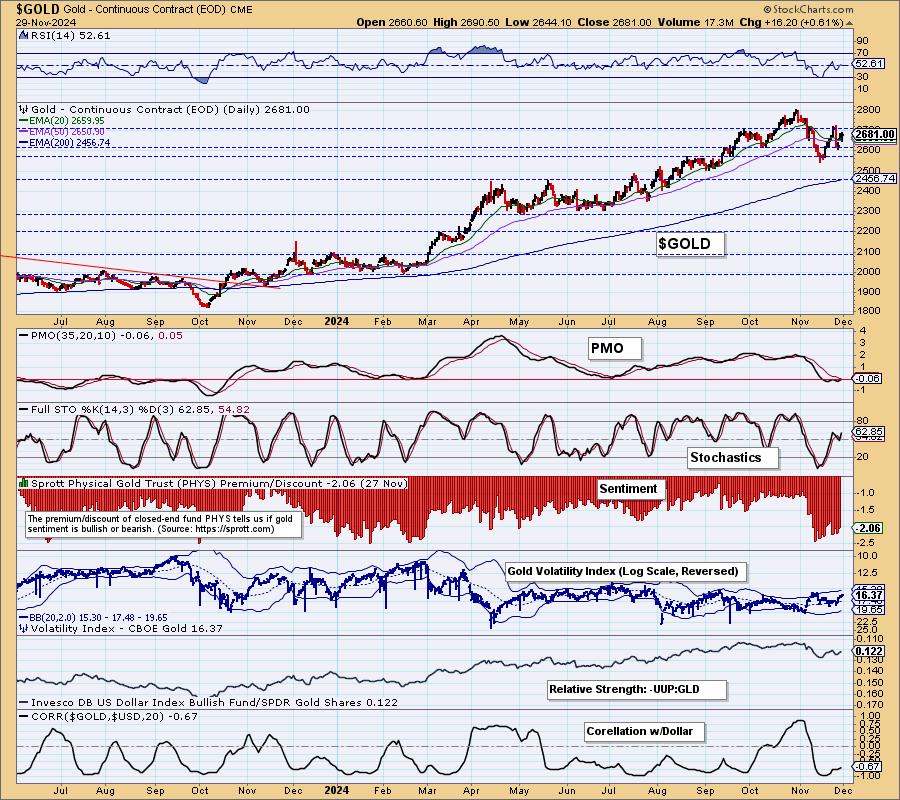
Task: Click the $GOLD annotation box on the price chart
Action: 689,244
